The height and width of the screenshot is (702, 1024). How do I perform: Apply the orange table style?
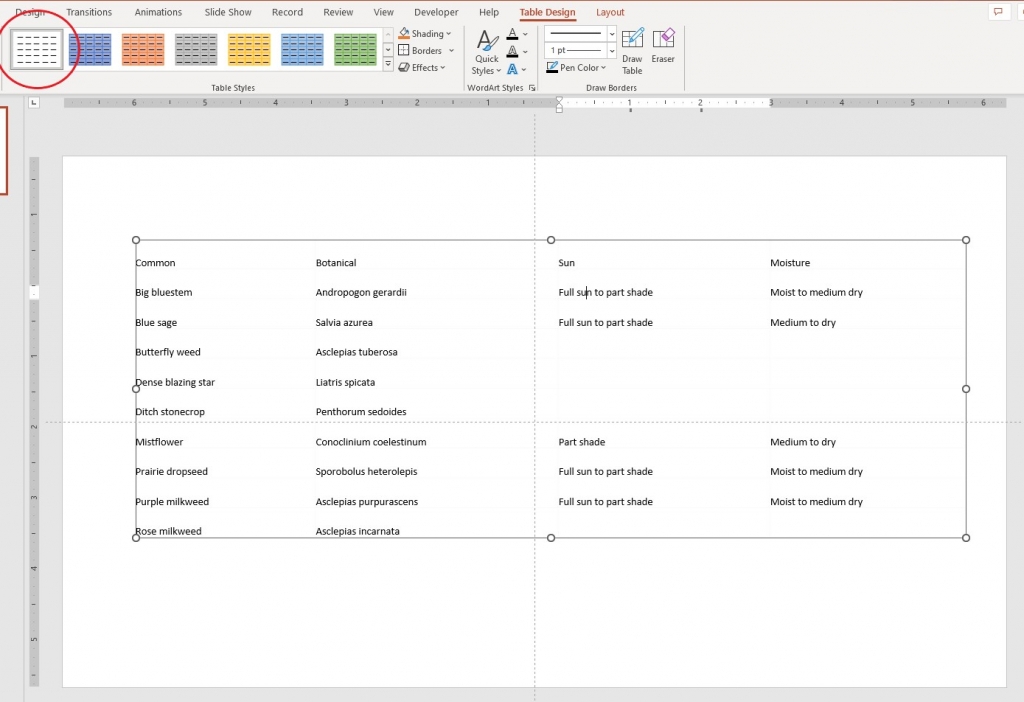[x=143, y=48]
